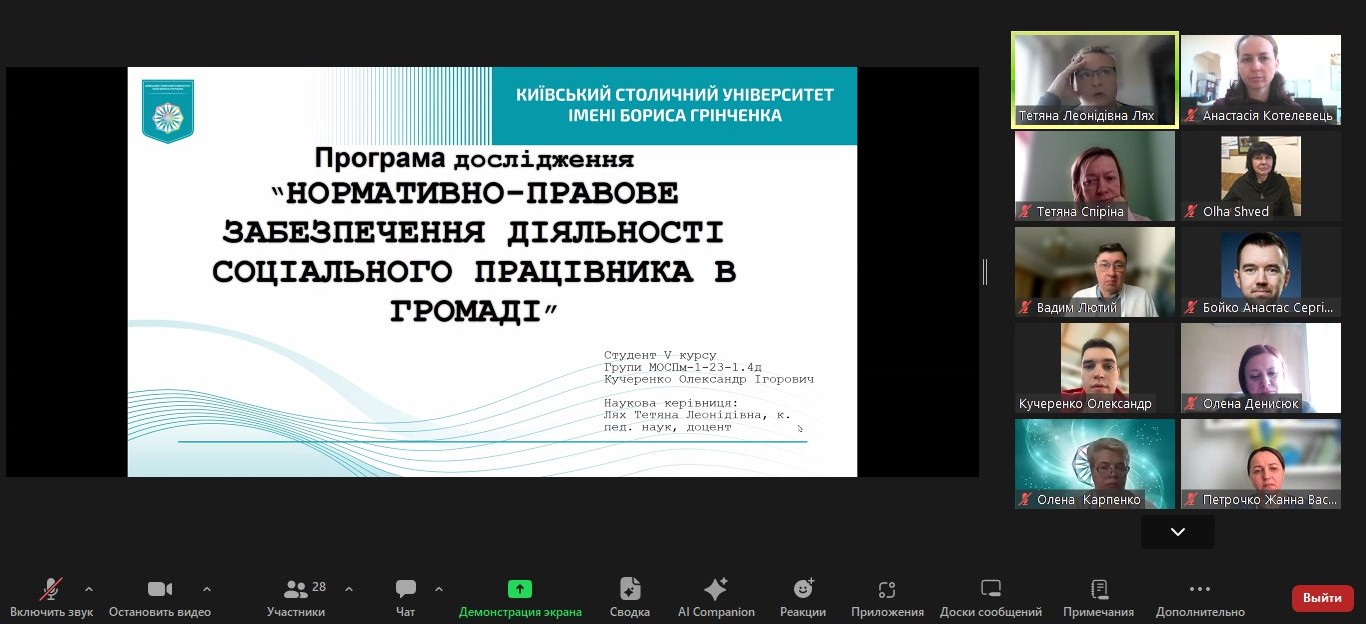Open the Реакции reactions icon
The width and height of the screenshot is (1366, 624).
803,589
